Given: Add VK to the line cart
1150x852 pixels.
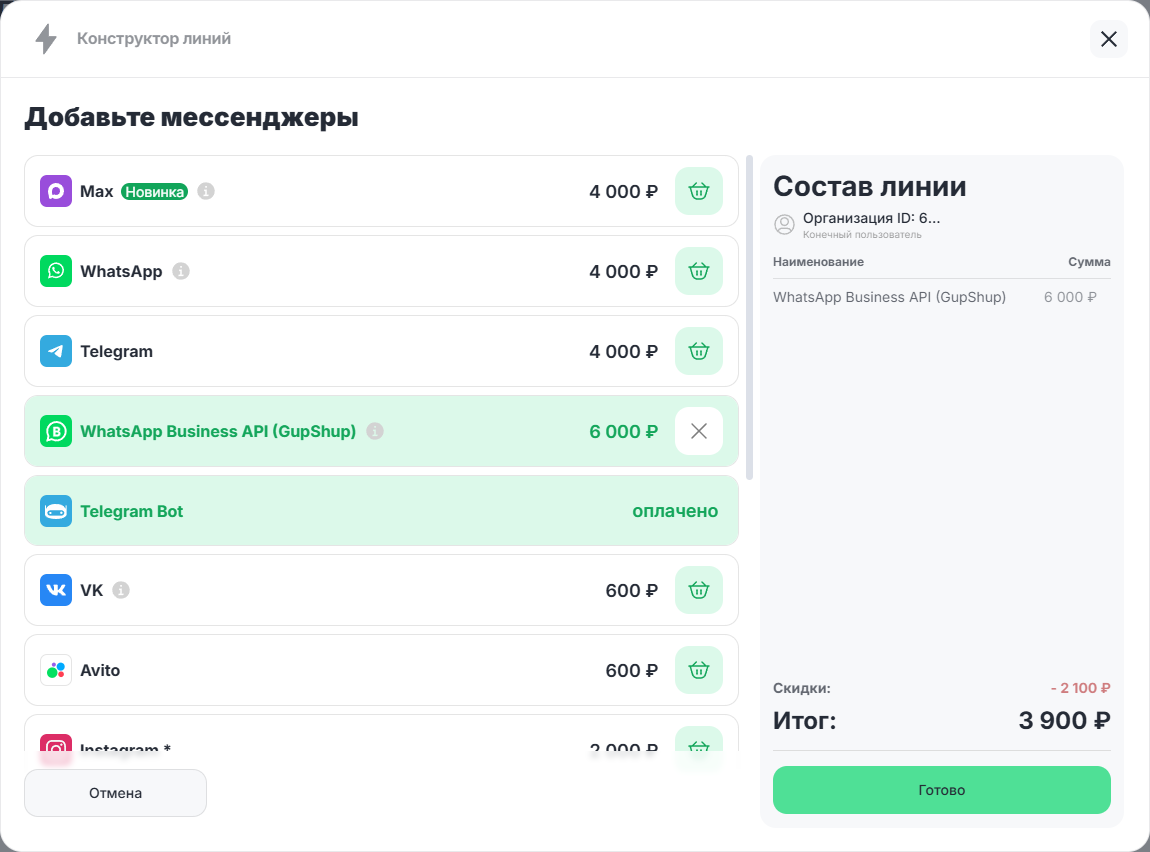Looking at the screenshot, I should pyautogui.click(x=698, y=590).
